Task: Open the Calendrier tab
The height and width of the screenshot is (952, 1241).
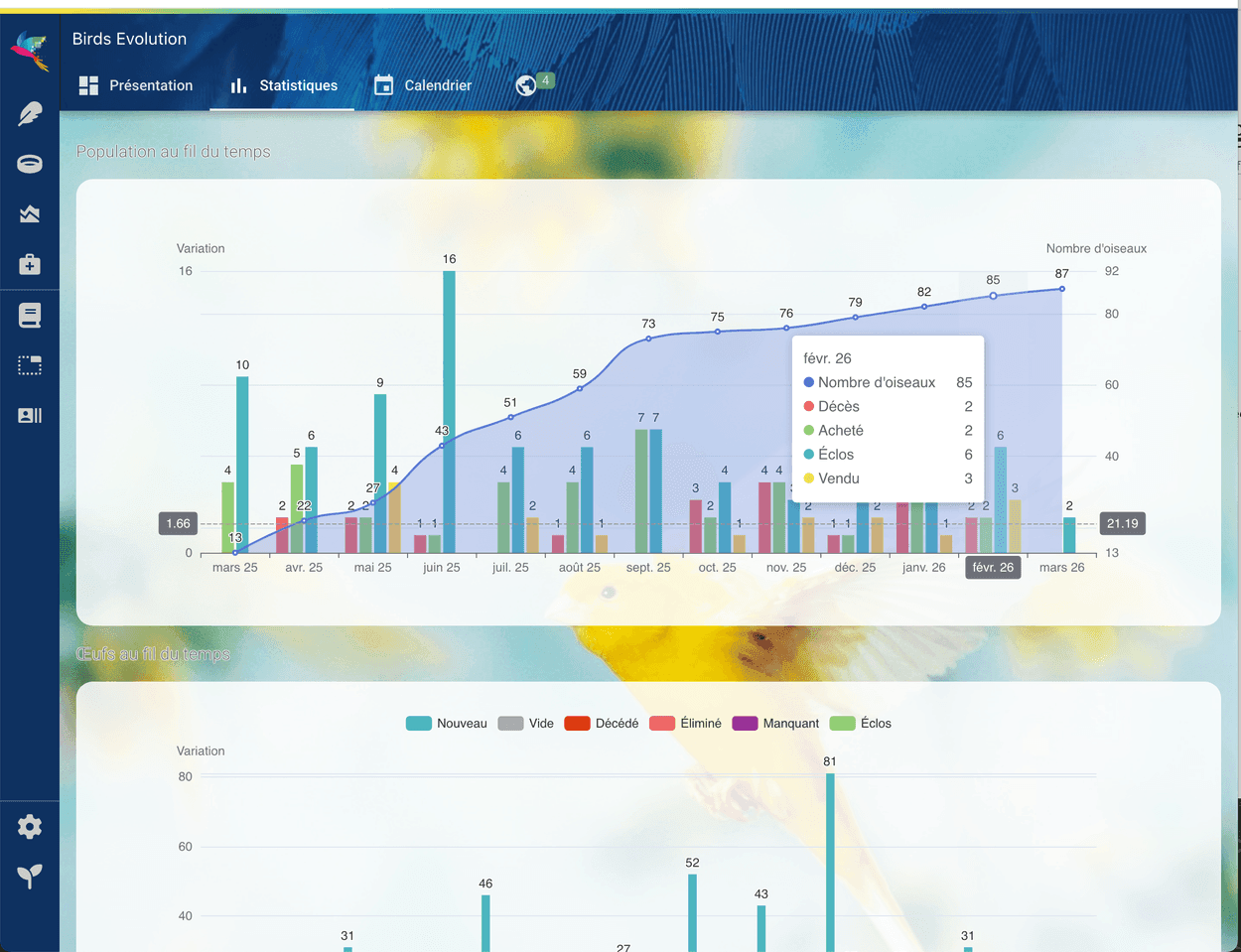Action: pyautogui.click(x=423, y=85)
